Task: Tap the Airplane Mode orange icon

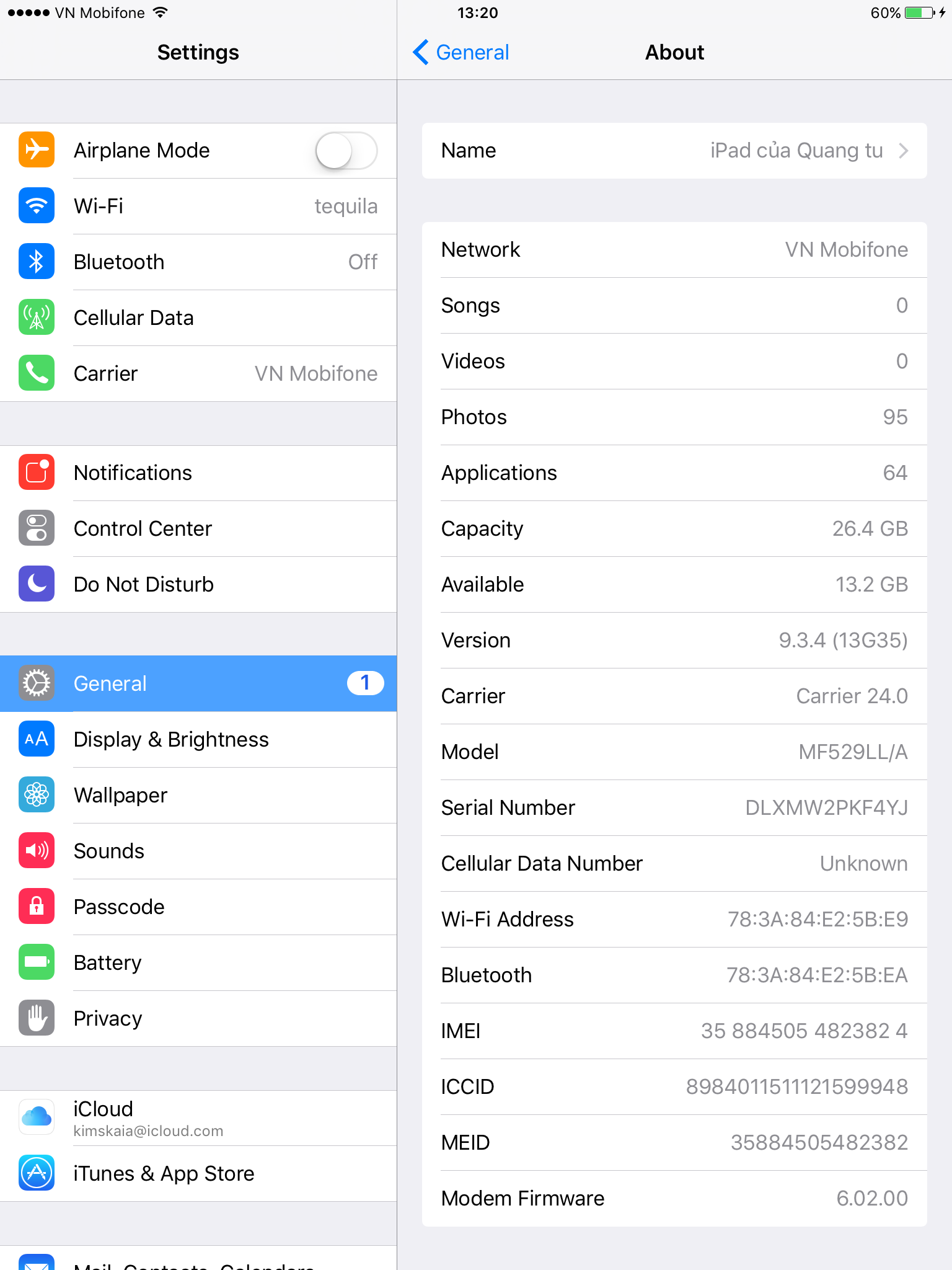Action: pyautogui.click(x=37, y=150)
